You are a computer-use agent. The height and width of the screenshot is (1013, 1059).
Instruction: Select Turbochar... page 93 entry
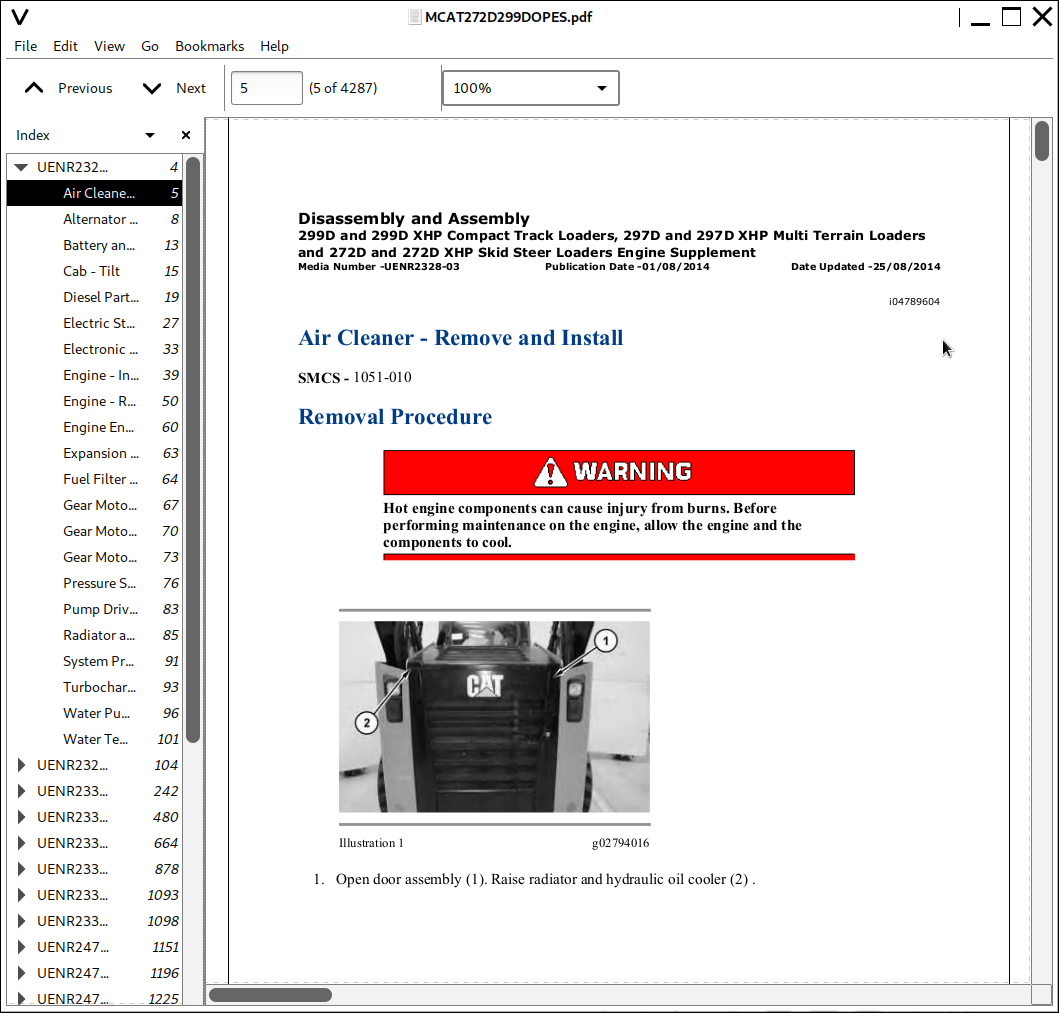coord(95,687)
